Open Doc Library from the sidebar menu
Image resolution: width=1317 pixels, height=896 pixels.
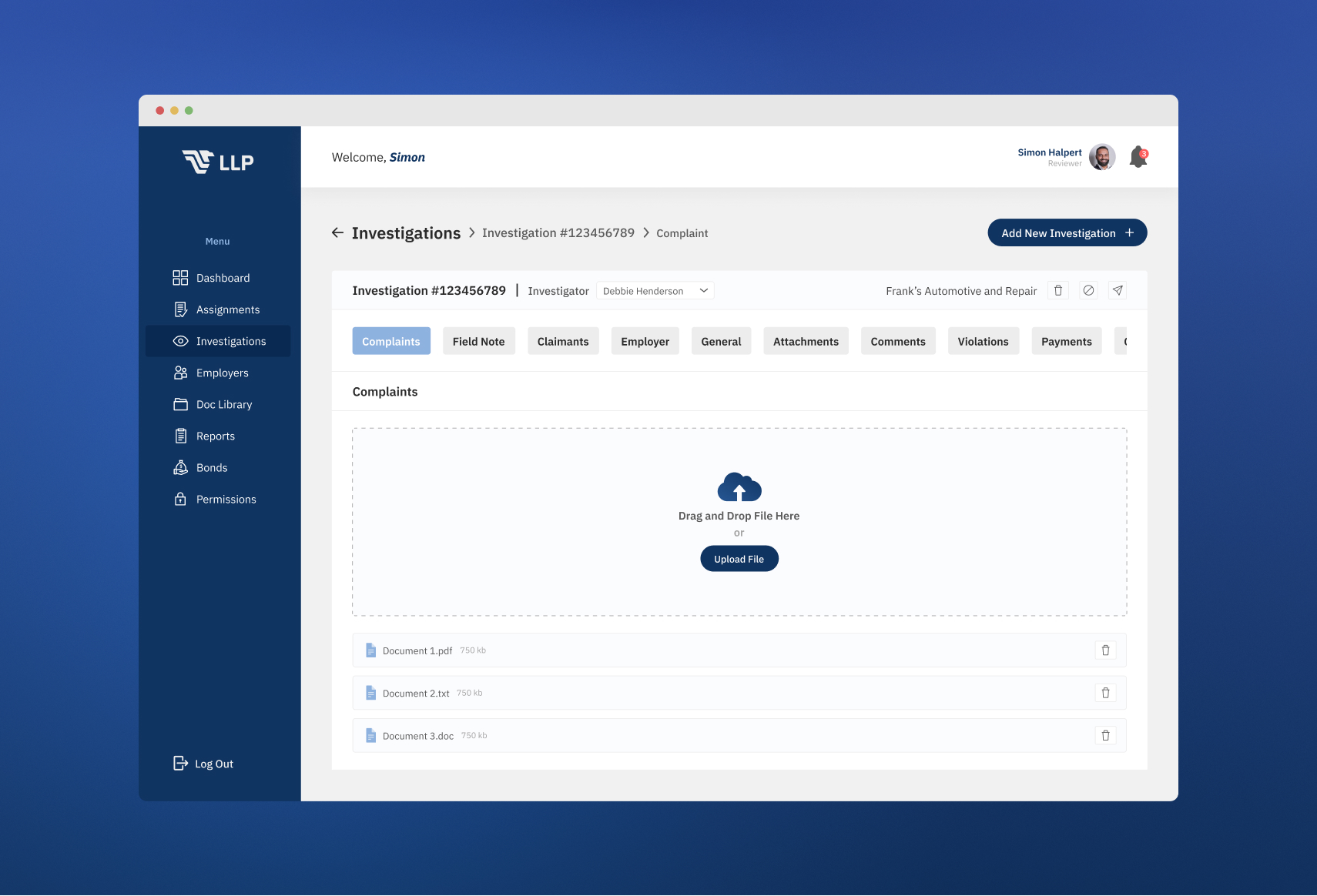pos(224,404)
